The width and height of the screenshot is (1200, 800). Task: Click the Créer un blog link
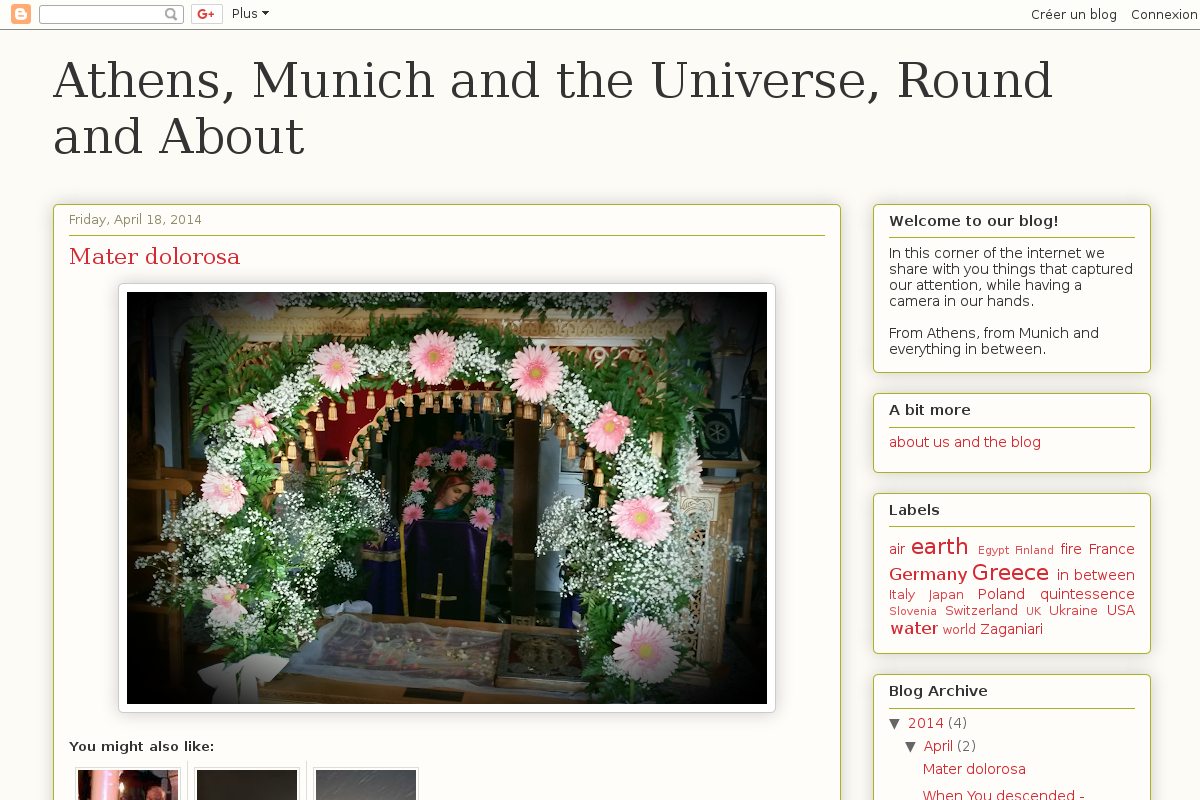click(x=1073, y=14)
